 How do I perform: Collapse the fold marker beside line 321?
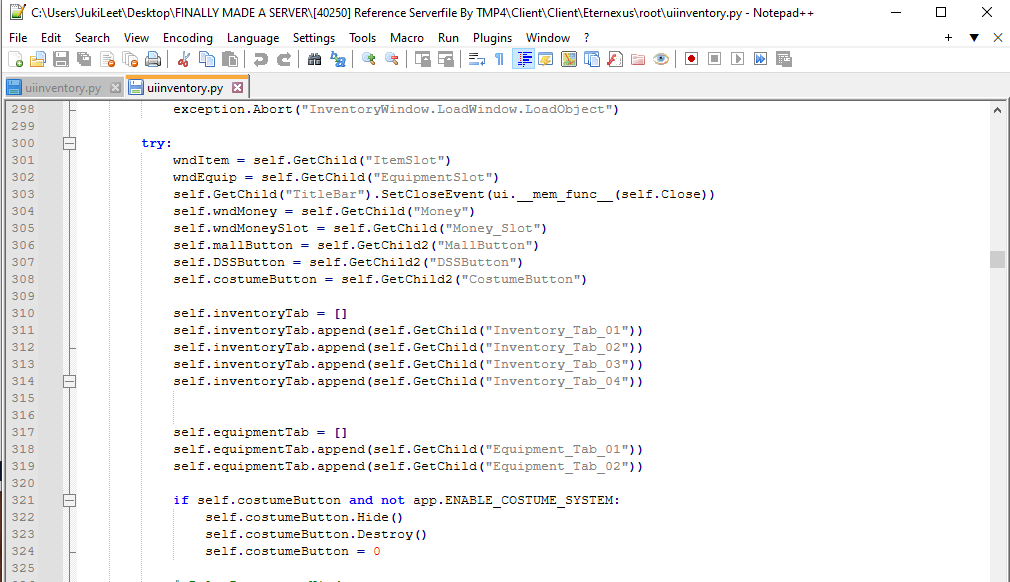point(68,500)
